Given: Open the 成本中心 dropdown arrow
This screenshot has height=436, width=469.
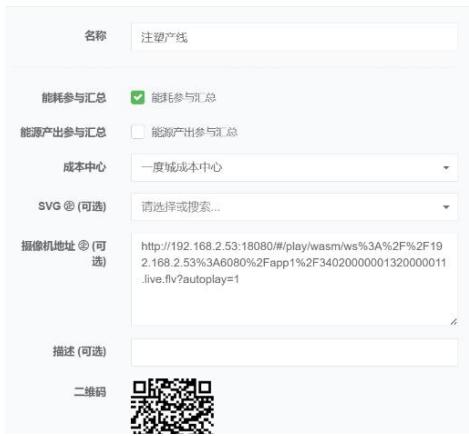Looking at the screenshot, I should (x=446, y=167).
